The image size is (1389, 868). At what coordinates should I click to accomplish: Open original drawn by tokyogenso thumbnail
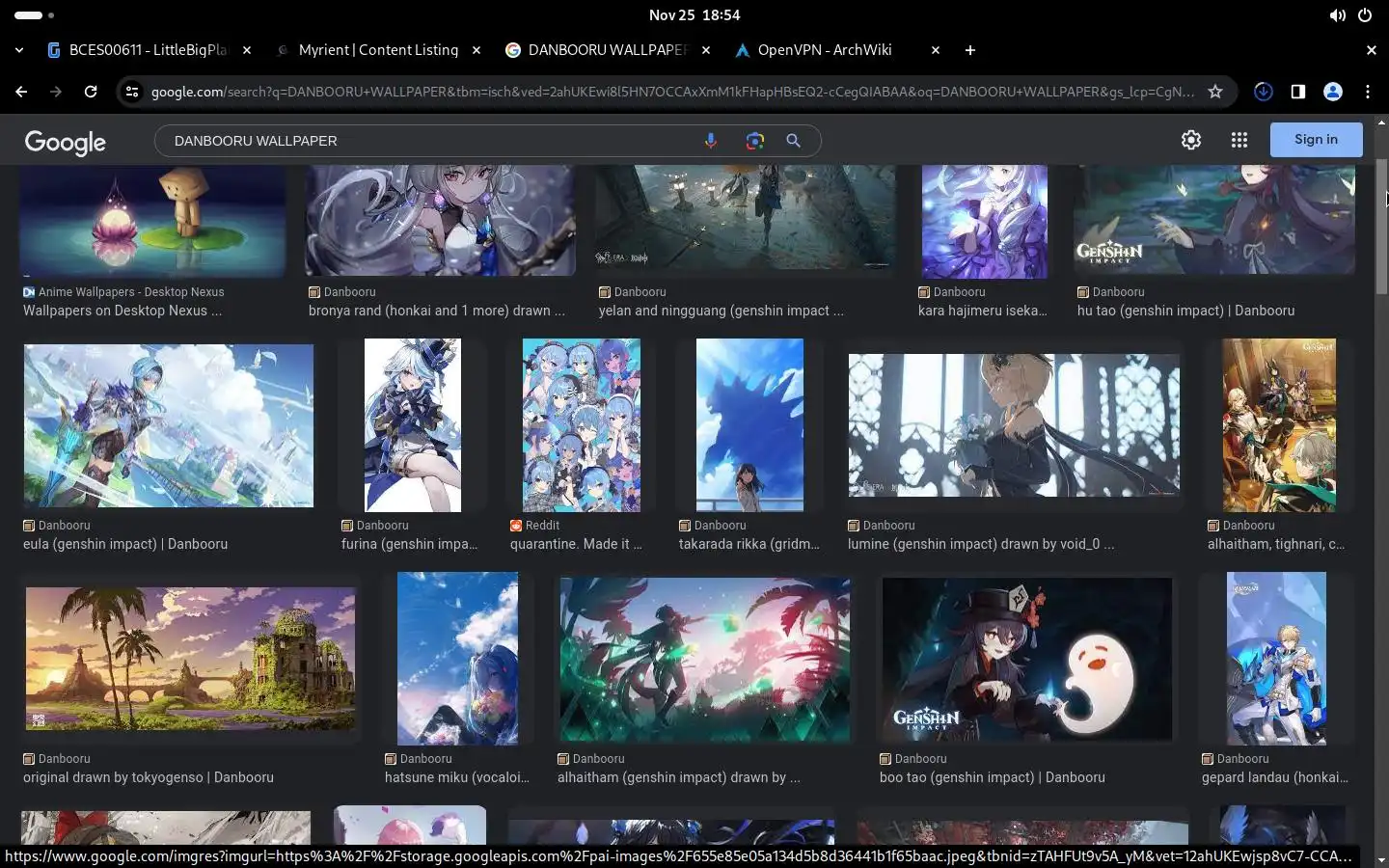[190, 659]
